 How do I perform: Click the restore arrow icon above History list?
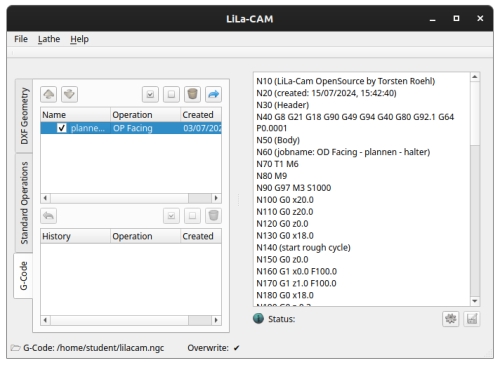pyautogui.click(x=49, y=216)
